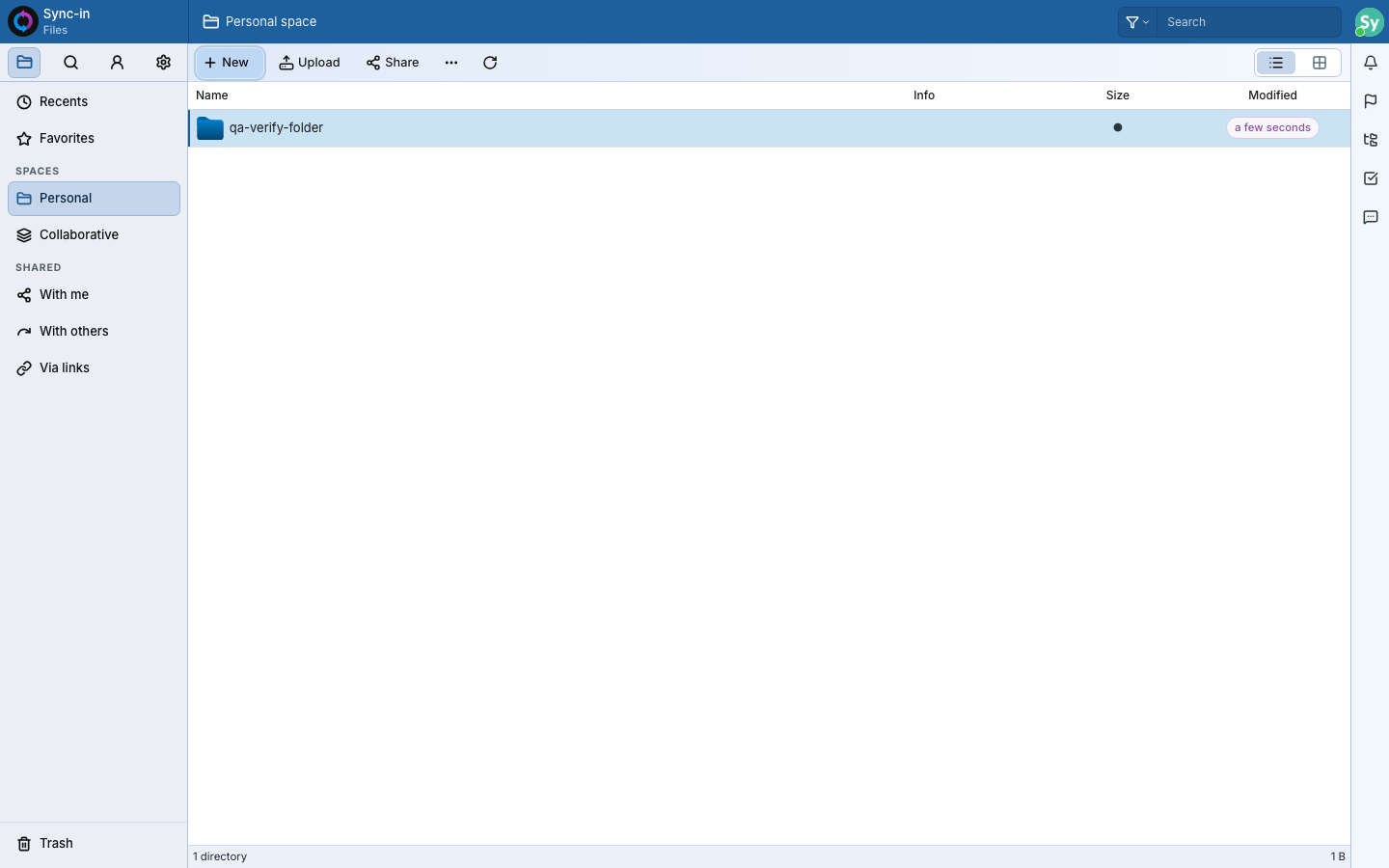This screenshot has width=1389, height=868.
Task: Open the flag panel icon
Action: pyautogui.click(x=1371, y=101)
